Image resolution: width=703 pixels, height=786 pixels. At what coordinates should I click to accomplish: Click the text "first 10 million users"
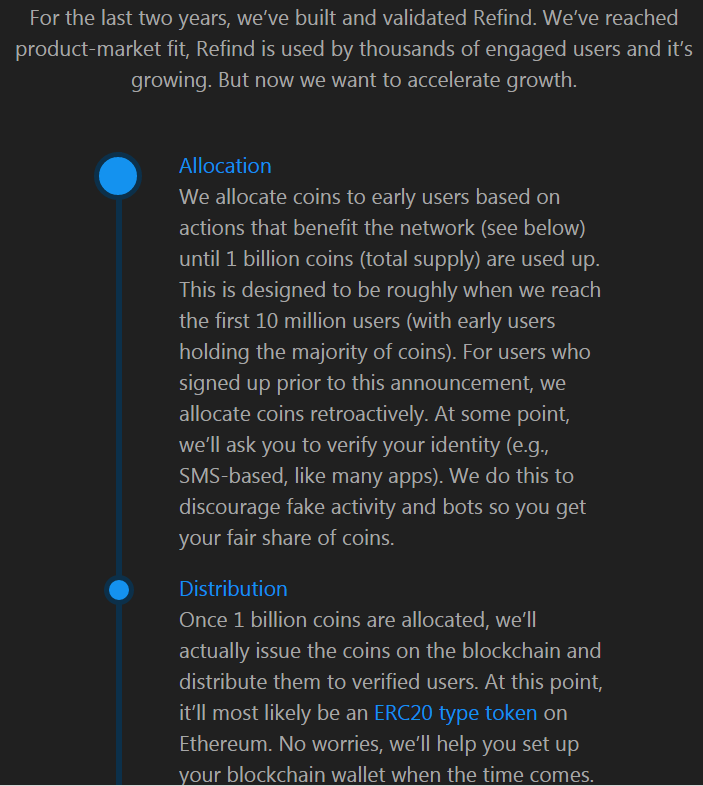coord(307,321)
